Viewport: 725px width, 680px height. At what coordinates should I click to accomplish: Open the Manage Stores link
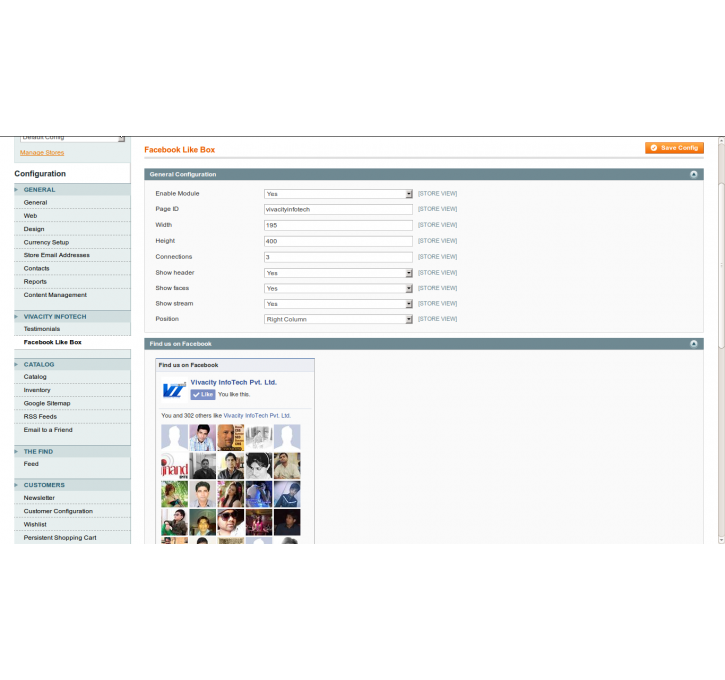pos(42,153)
